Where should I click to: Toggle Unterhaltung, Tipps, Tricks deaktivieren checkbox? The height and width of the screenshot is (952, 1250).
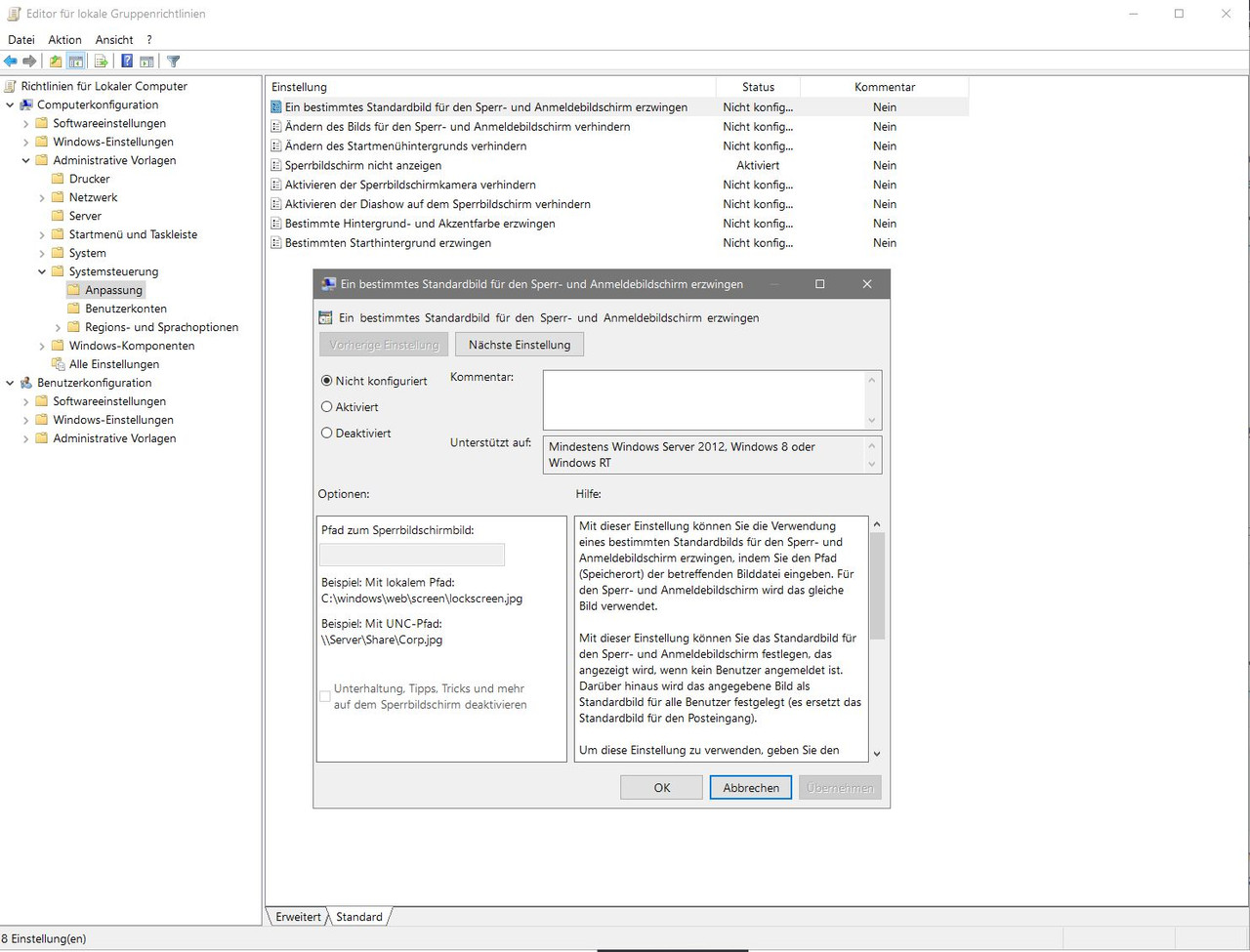pyautogui.click(x=325, y=696)
